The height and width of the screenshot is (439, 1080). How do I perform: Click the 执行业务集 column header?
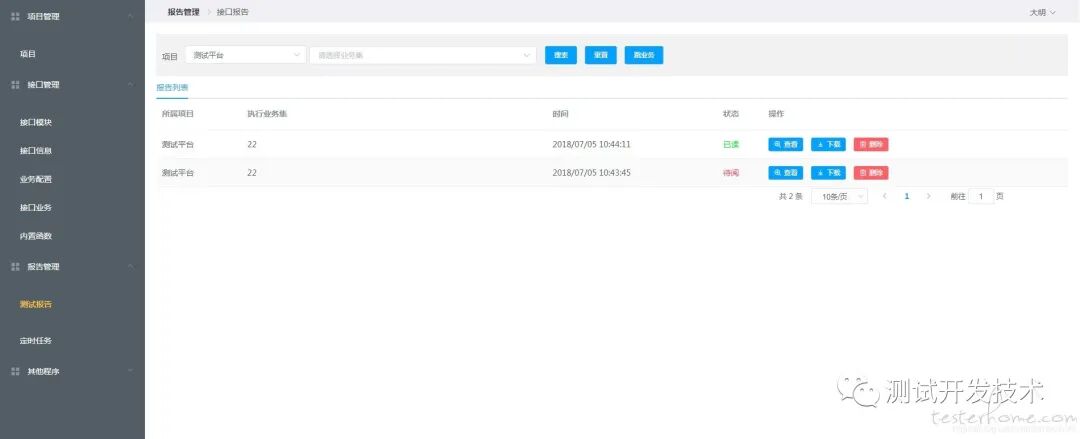[267, 114]
